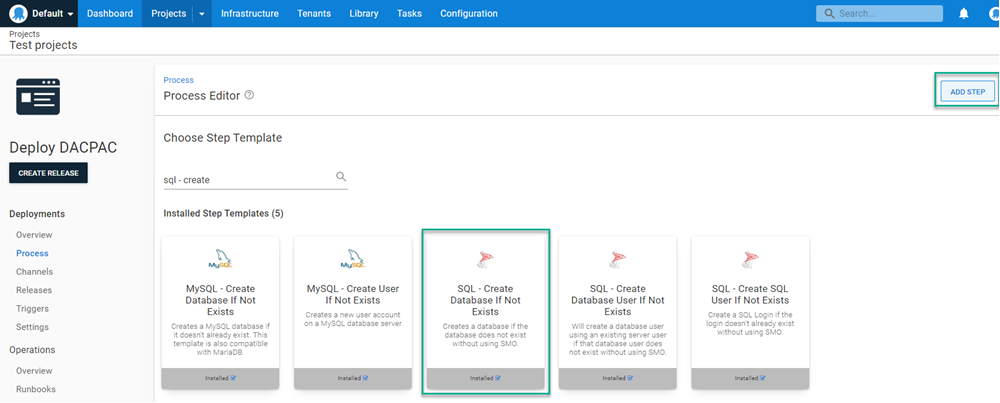Open the Library menu item
The height and width of the screenshot is (403, 1000).
(364, 14)
